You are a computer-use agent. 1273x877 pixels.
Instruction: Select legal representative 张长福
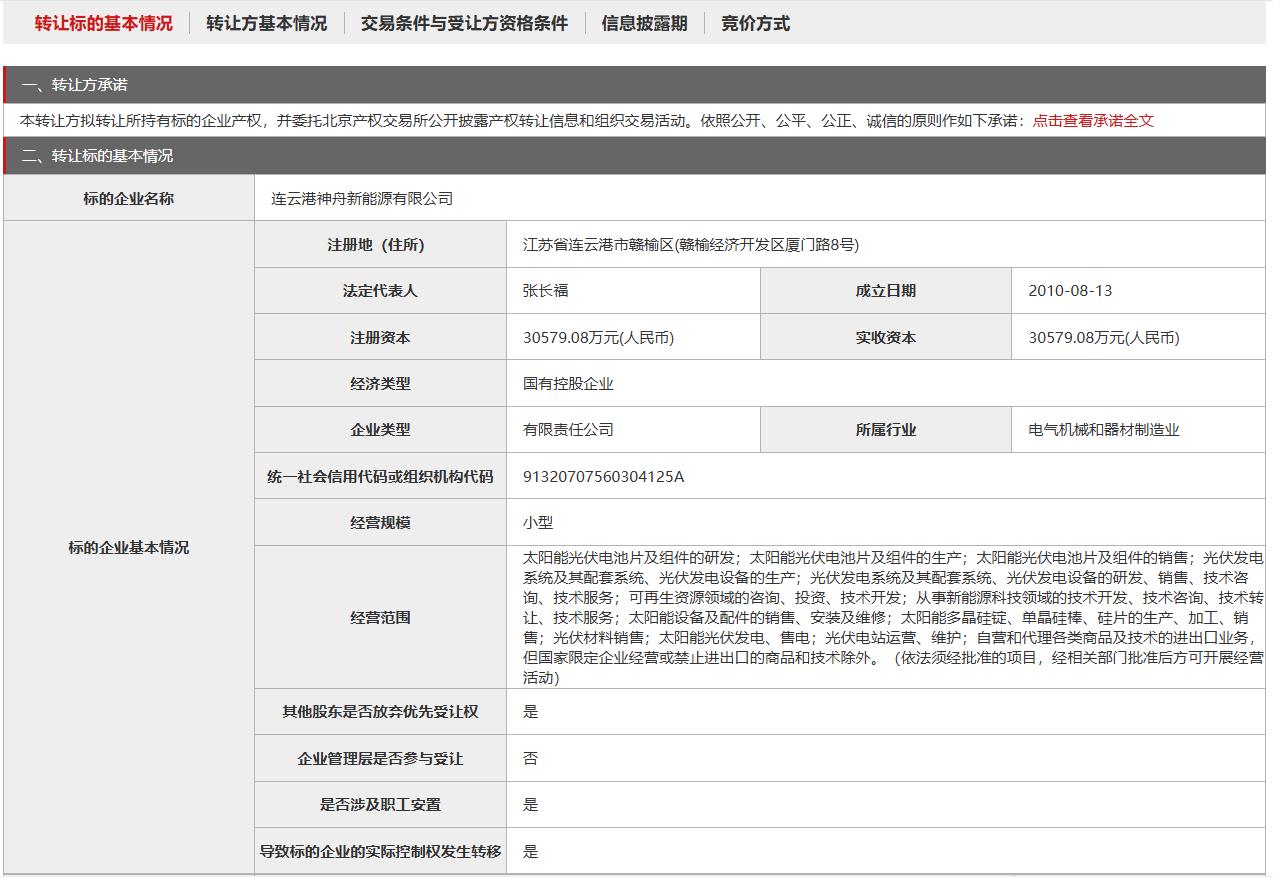pos(546,290)
